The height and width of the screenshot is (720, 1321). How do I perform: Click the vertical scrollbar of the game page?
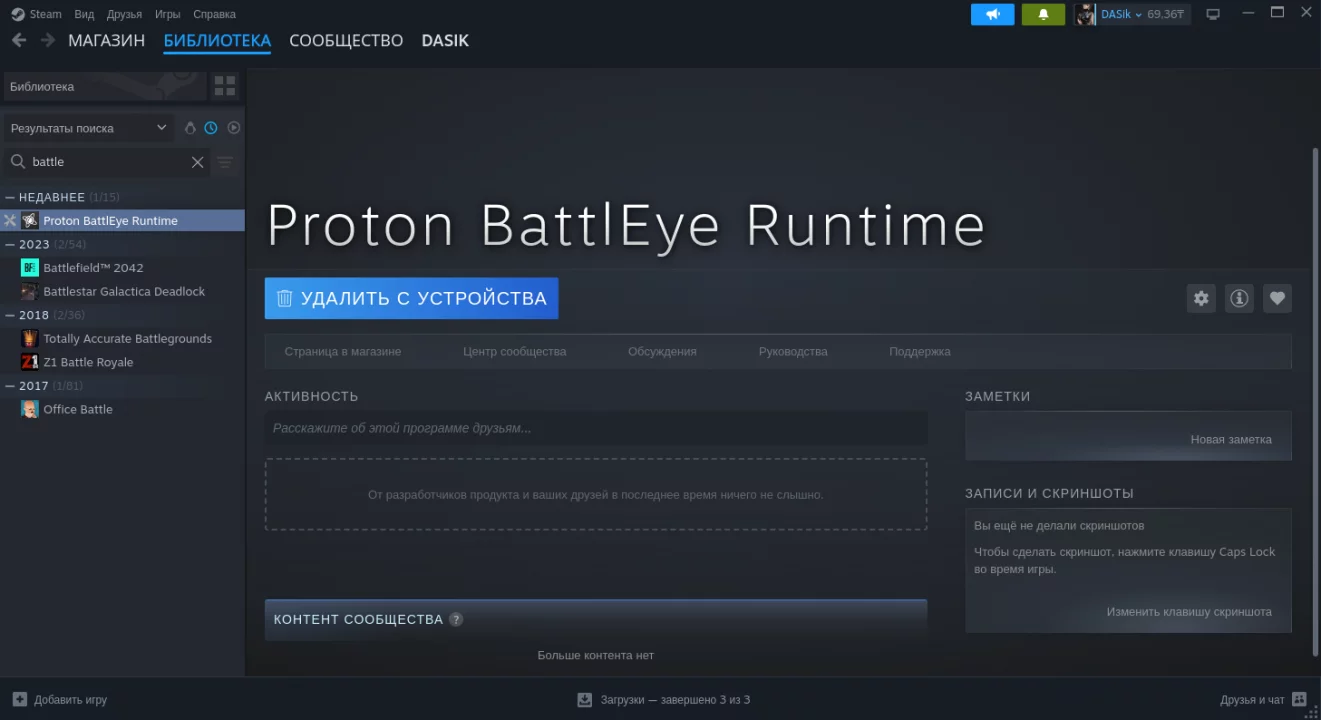(x=1315, y=400)
